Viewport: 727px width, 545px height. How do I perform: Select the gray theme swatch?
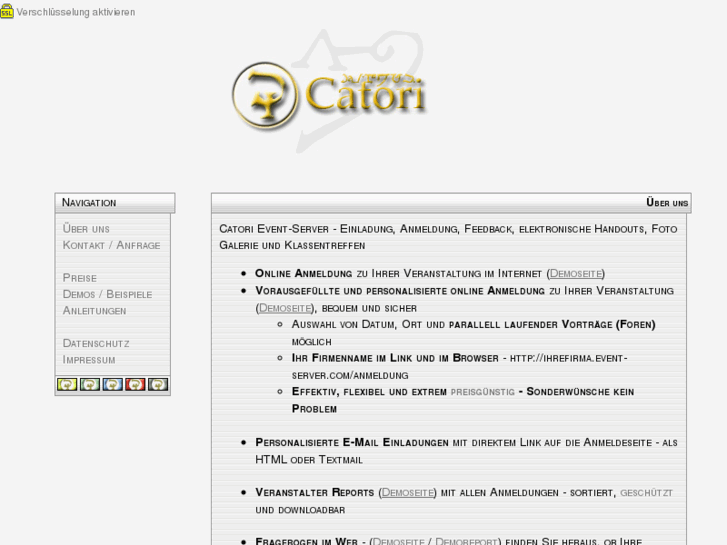point(158,385)
